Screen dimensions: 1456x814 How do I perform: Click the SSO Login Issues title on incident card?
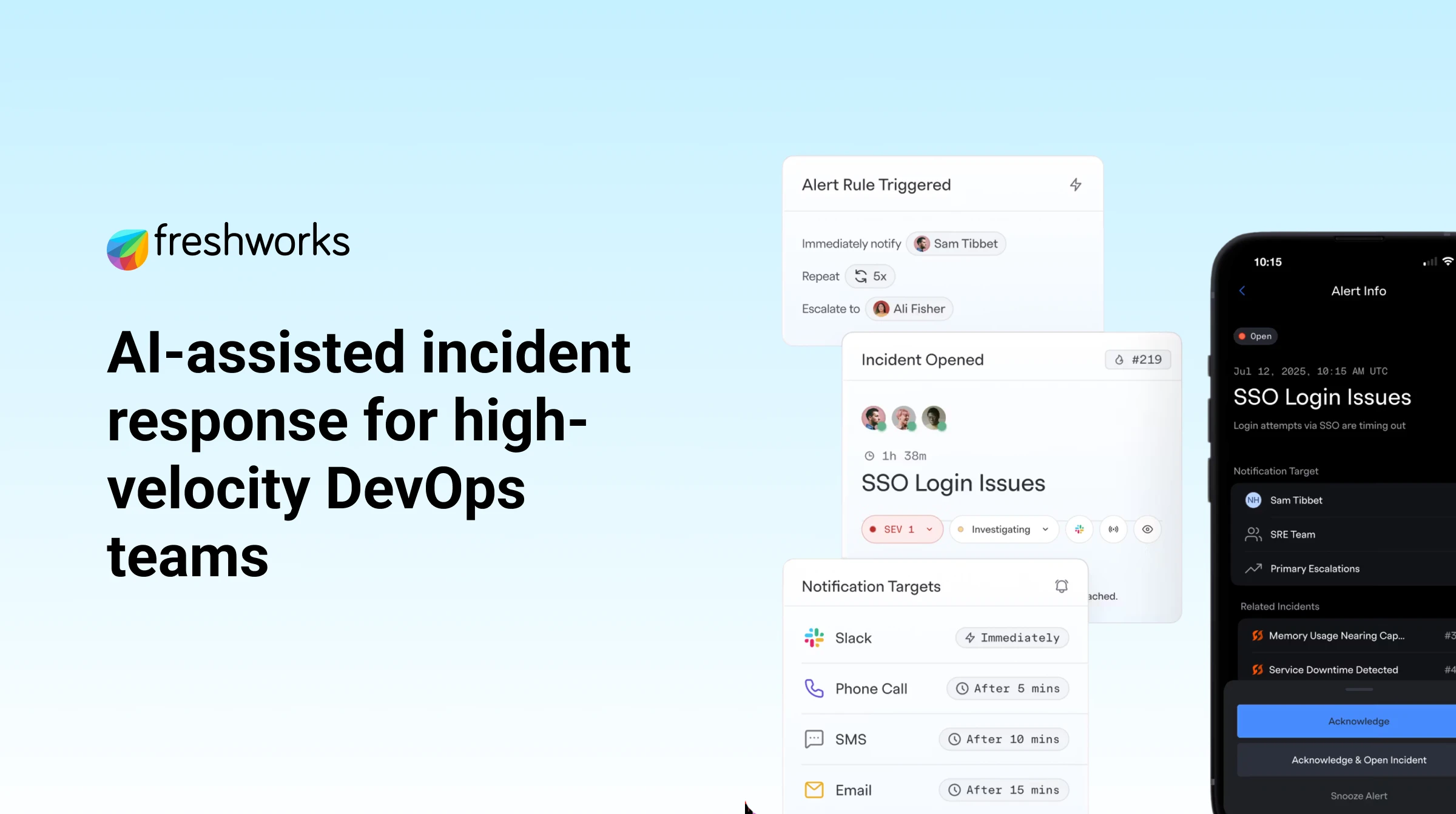tap(953, 483)
